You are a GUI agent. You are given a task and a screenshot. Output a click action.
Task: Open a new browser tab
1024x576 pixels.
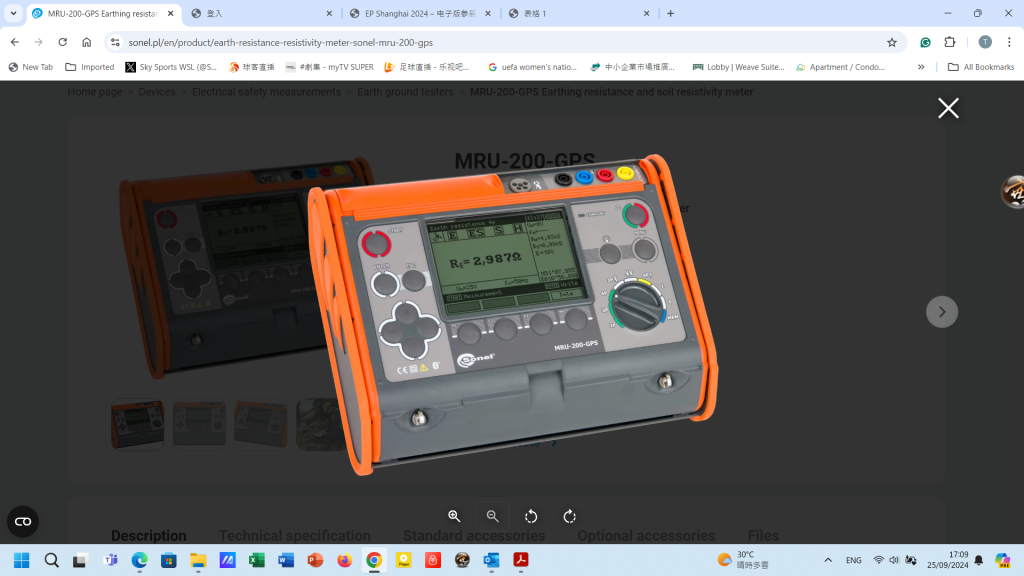[671, 13]
